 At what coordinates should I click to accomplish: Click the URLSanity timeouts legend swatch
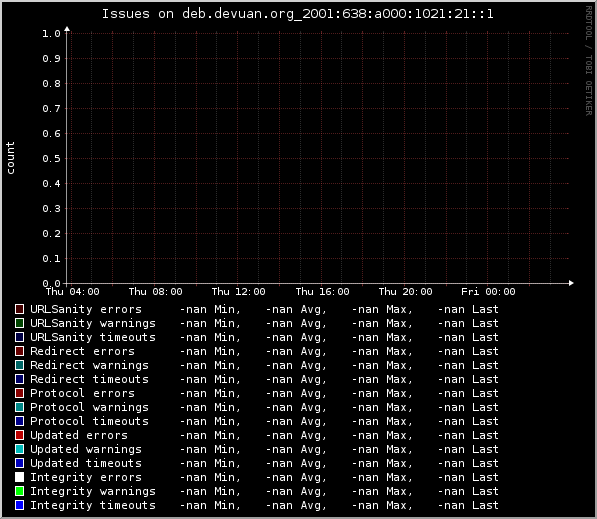coord(19,337)
